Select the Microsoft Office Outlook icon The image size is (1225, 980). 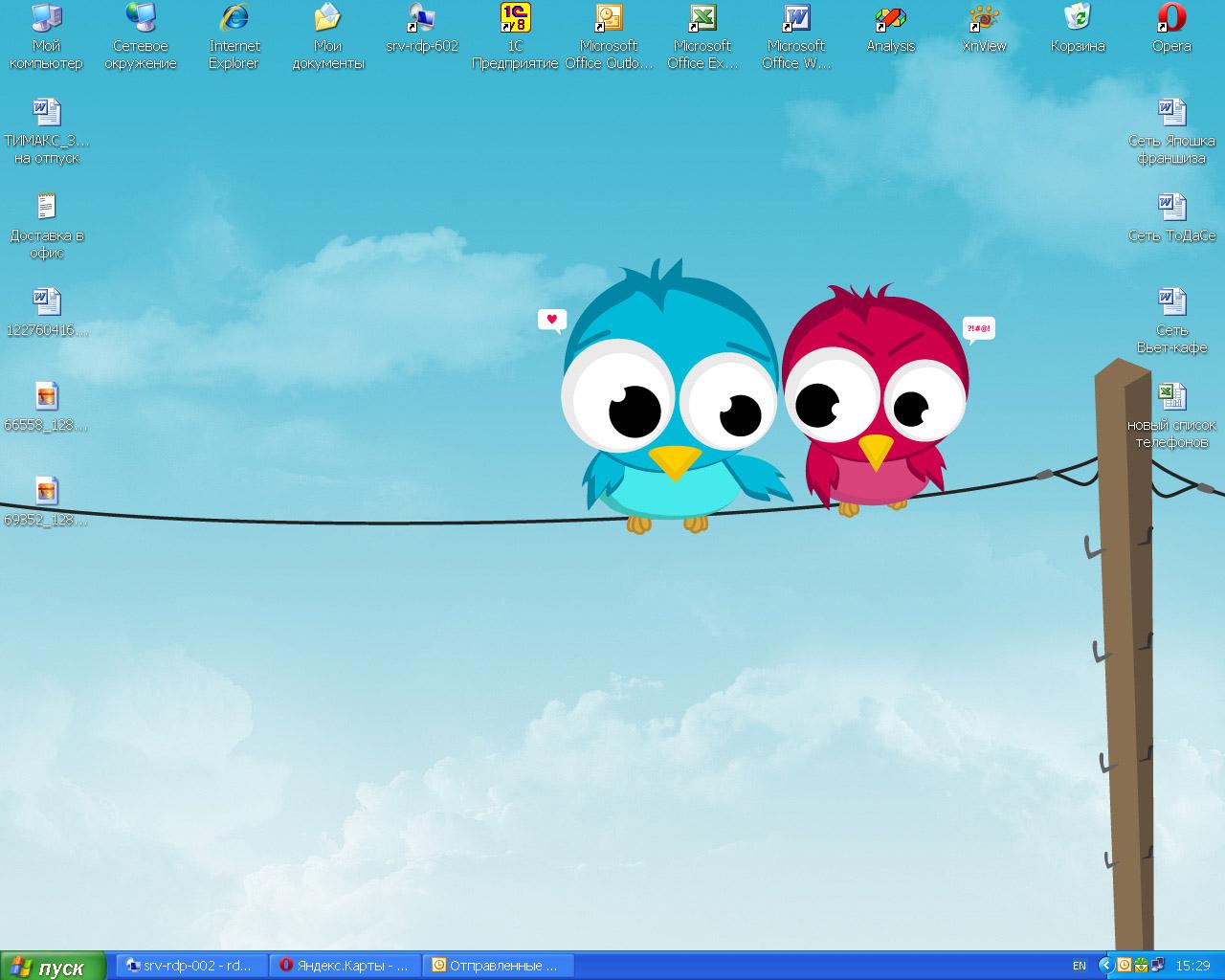(609, 19)
